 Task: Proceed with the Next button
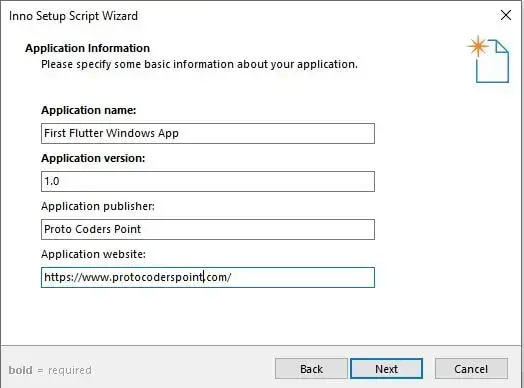(x=386, y=369)
